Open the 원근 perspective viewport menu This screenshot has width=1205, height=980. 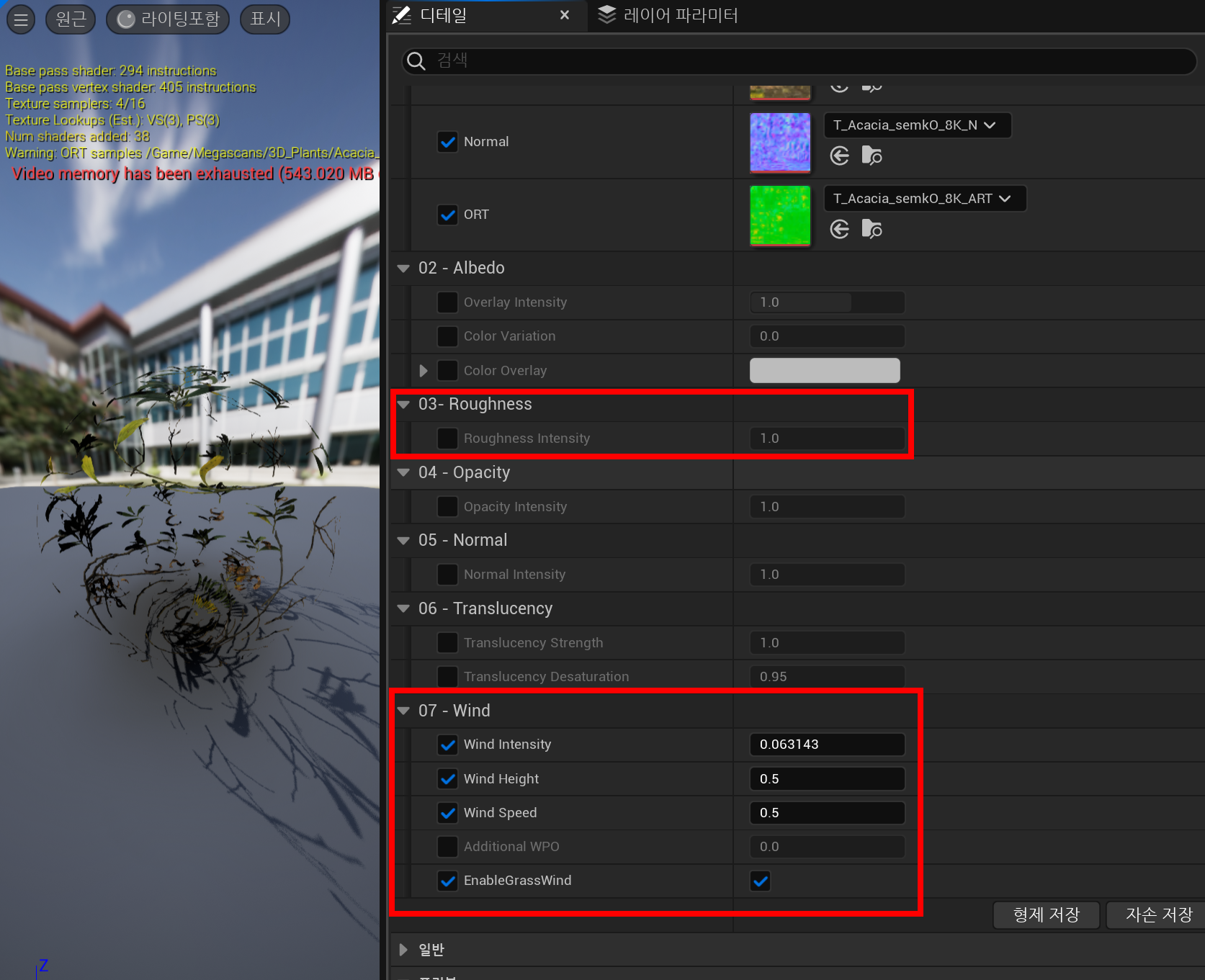[x=71, y=19]
